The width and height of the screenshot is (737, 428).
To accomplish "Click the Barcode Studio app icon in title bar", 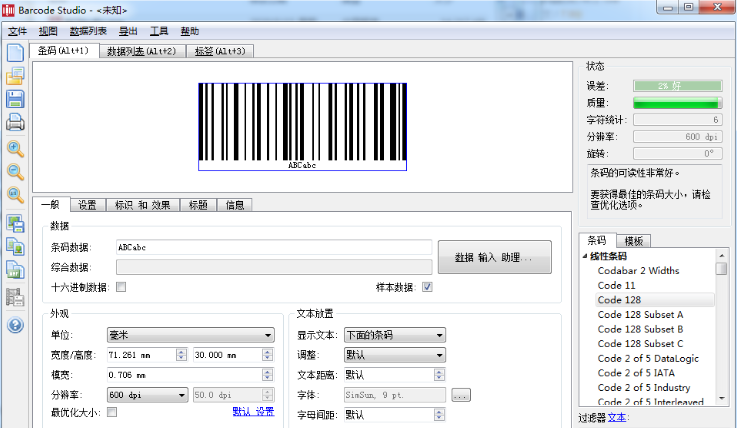I will 10,9.
